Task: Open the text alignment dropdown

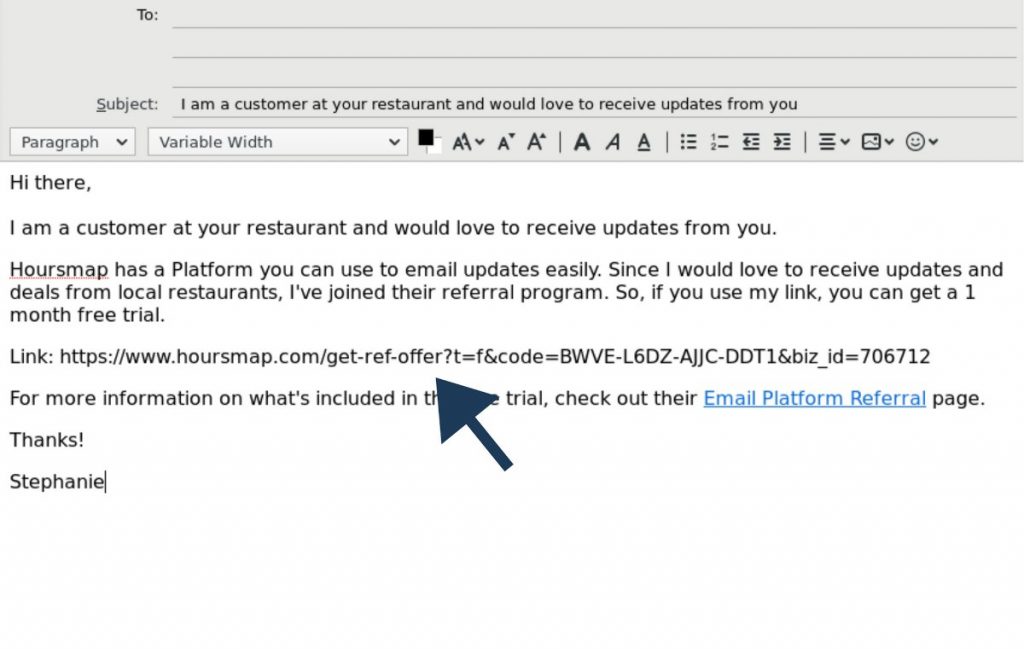Action: pyautogui.click(x=833, y=142)
